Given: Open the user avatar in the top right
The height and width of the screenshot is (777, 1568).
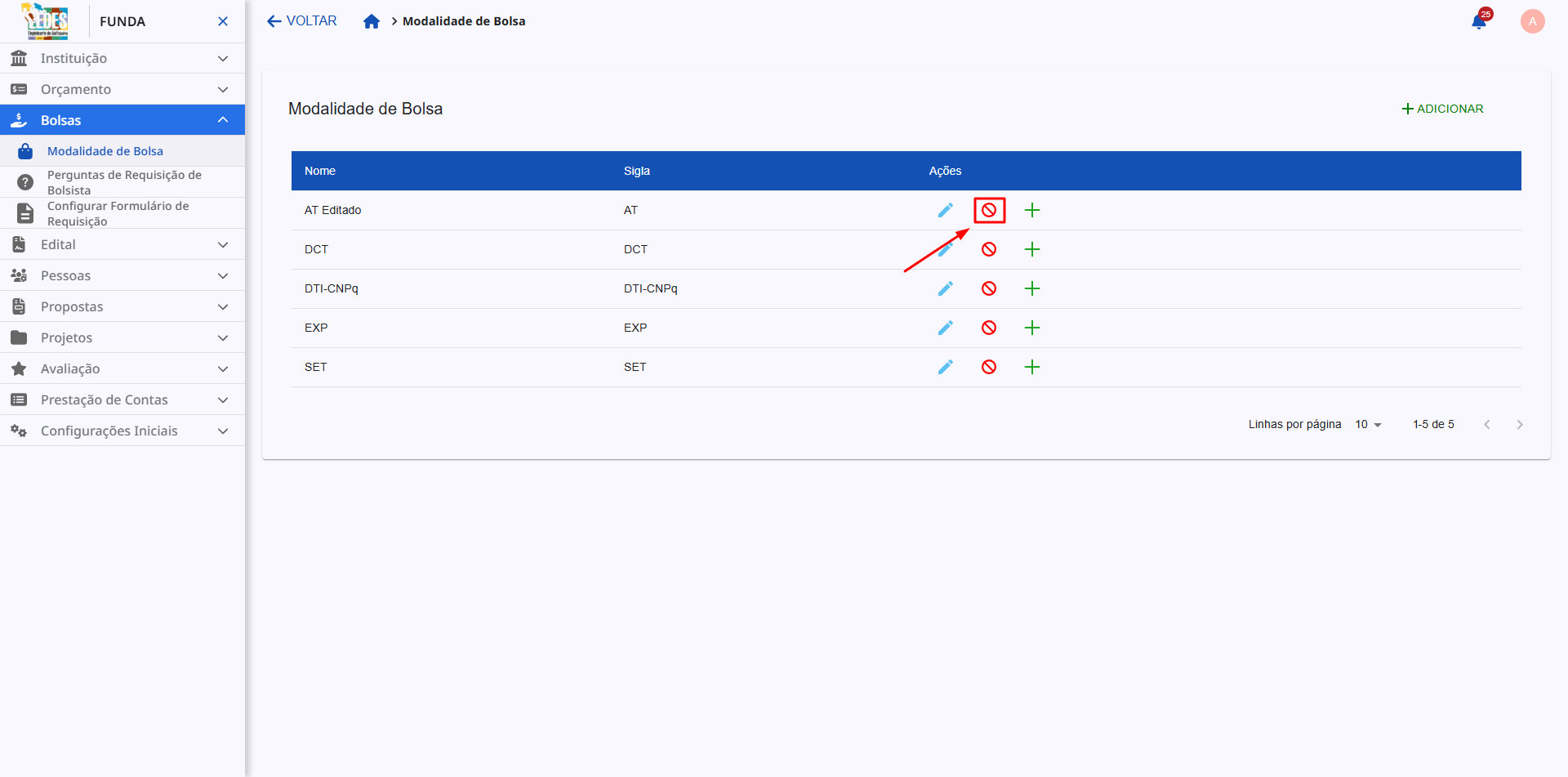Looking at the screenshot, I should [x=1532, y=21].
